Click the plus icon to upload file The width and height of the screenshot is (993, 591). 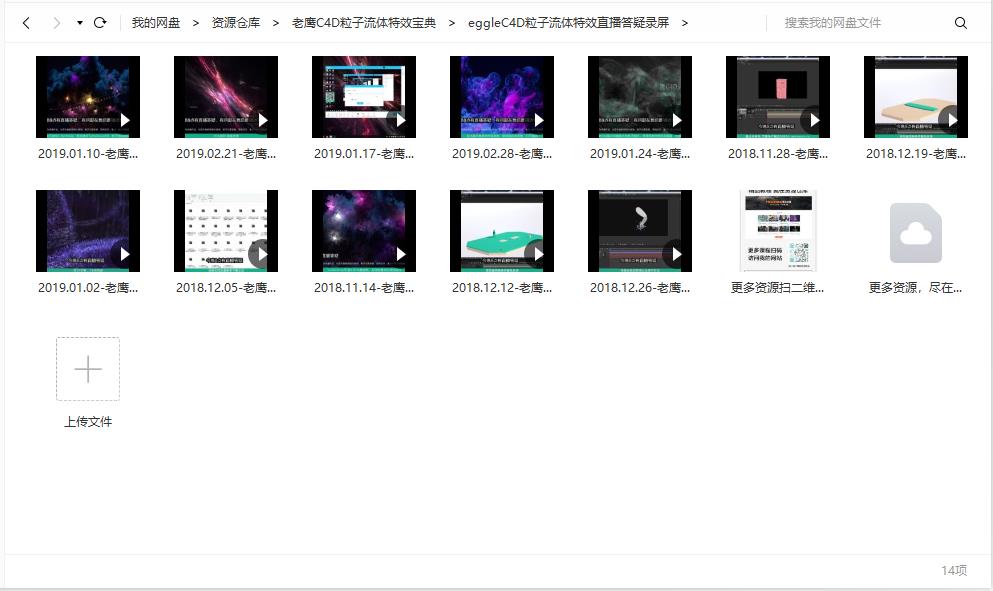pos(88,369)
